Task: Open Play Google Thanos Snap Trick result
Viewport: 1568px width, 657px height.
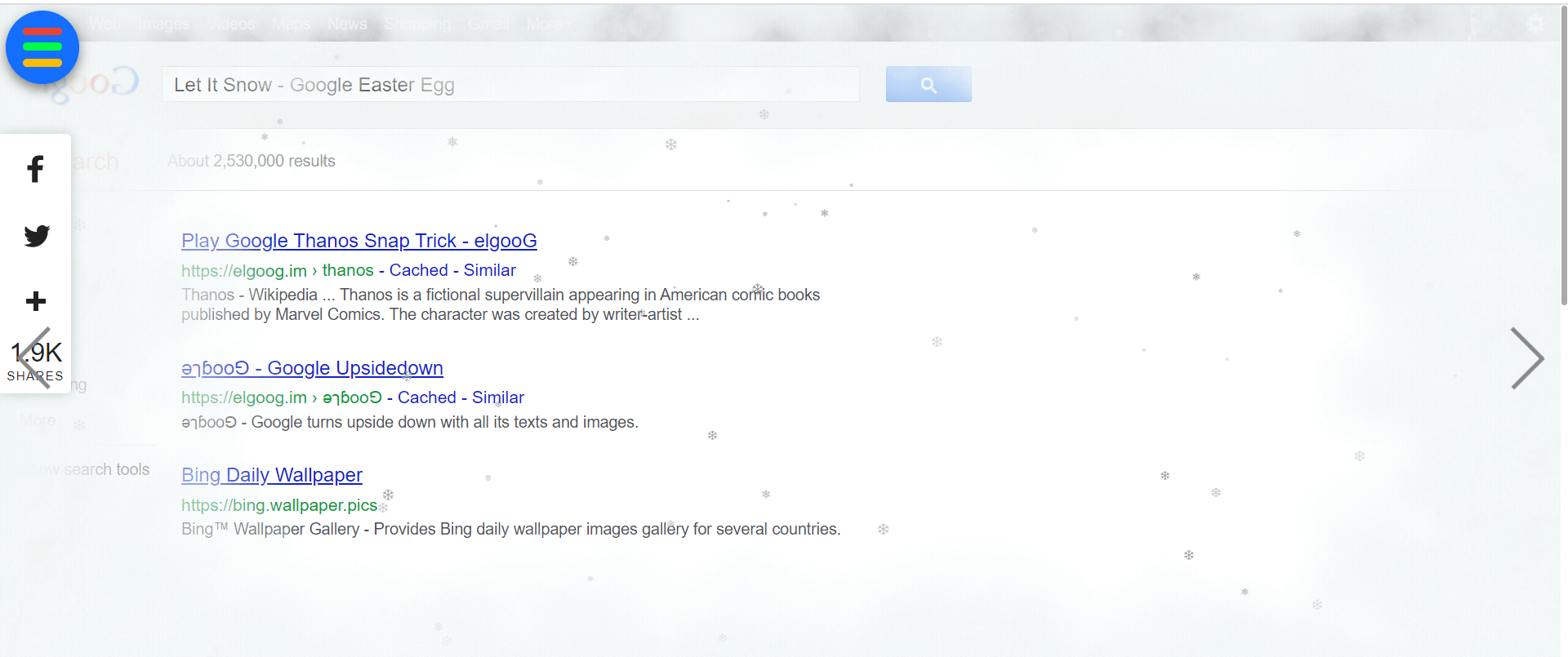Action: click(359, 241)
